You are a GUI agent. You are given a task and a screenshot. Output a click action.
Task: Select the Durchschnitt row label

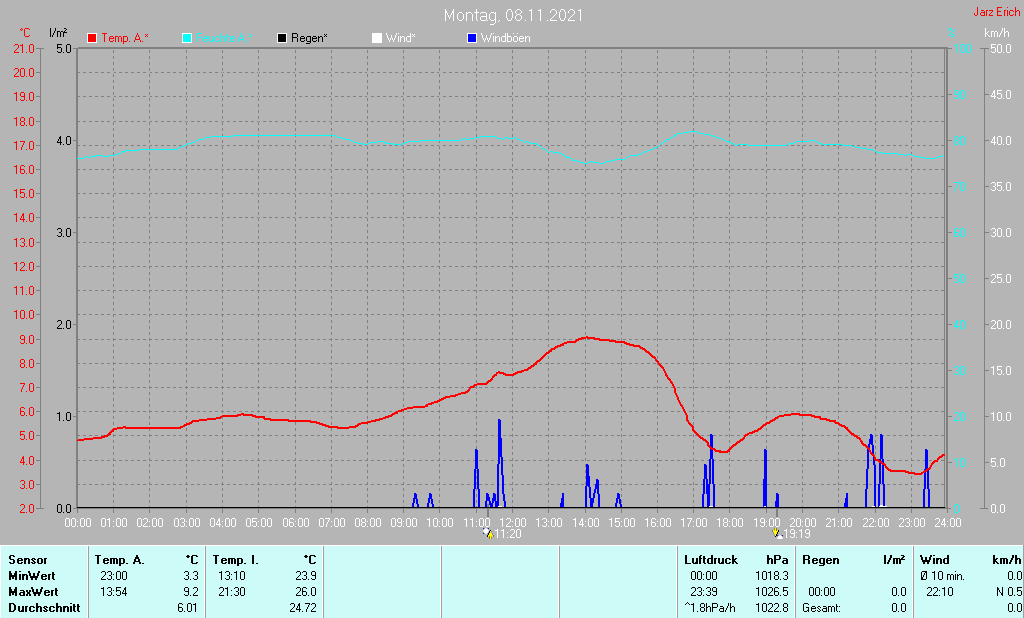coord(43,608)
